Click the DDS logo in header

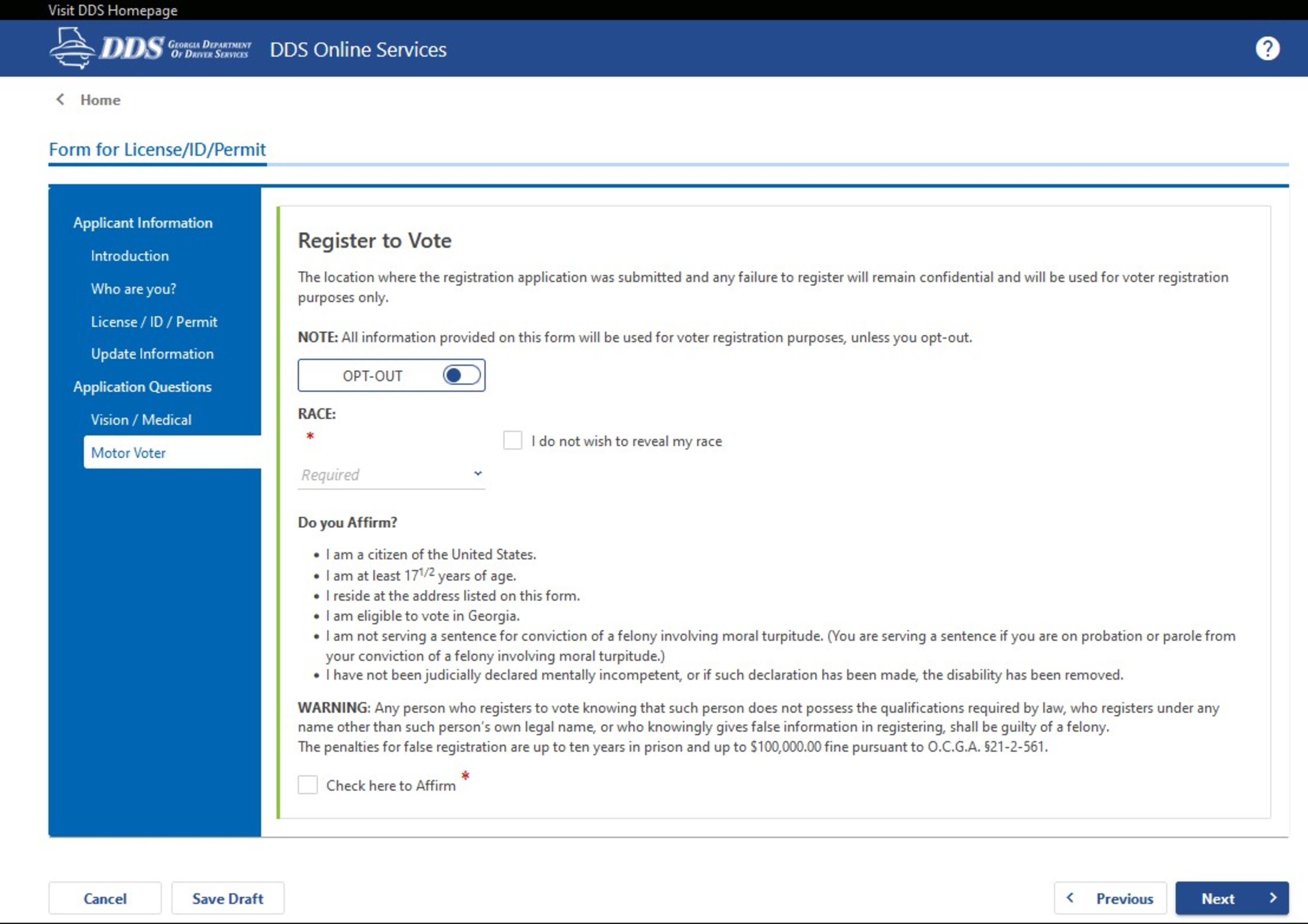pos(151,49)
